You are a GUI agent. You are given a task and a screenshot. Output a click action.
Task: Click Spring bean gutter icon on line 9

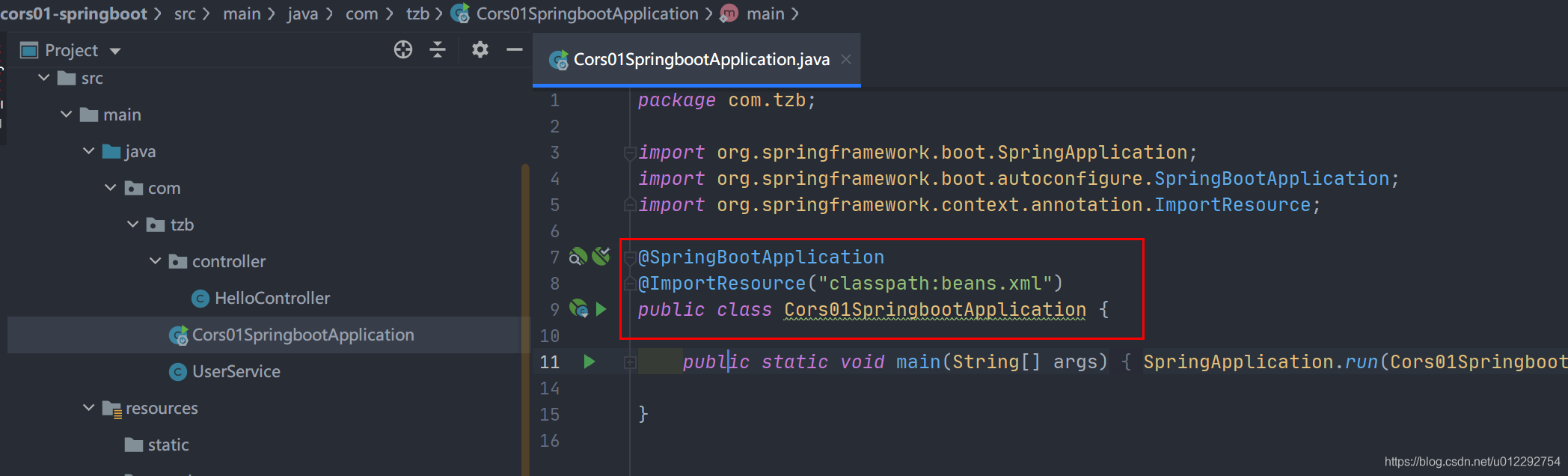pos(579,308)
